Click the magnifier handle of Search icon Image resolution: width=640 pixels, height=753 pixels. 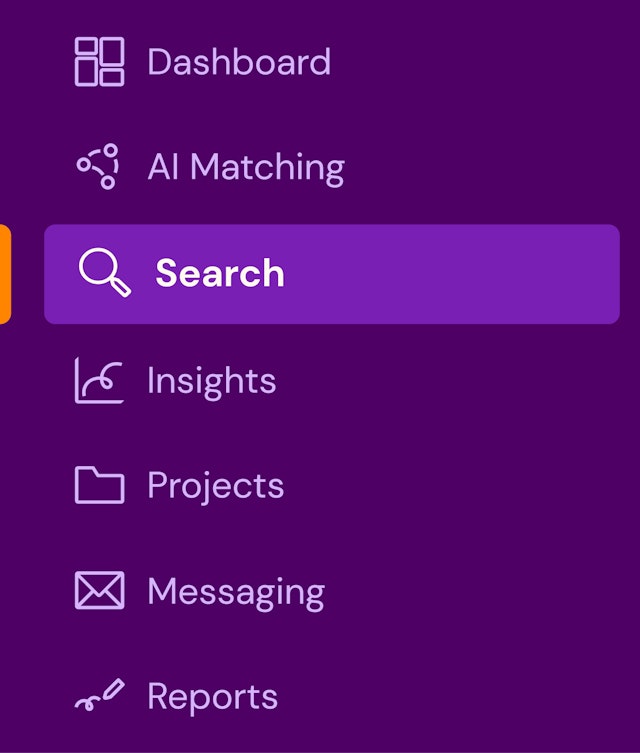[x=121, y=289]
